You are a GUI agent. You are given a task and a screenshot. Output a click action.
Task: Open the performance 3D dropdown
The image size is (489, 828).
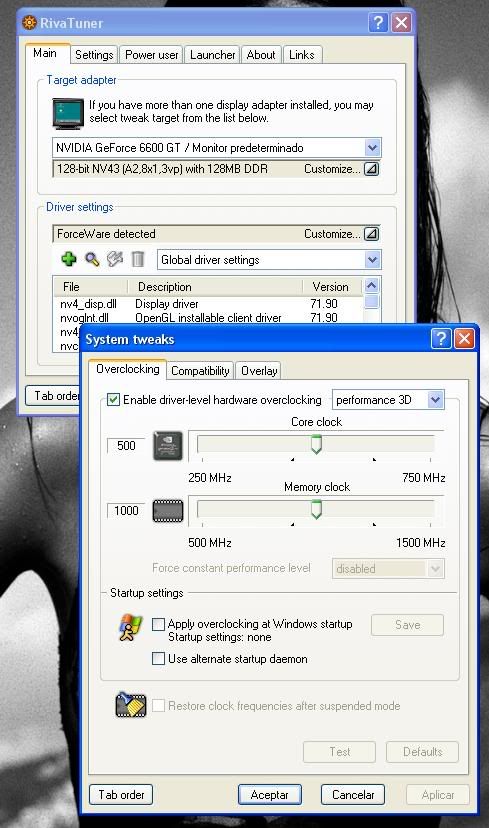(435, 400)
